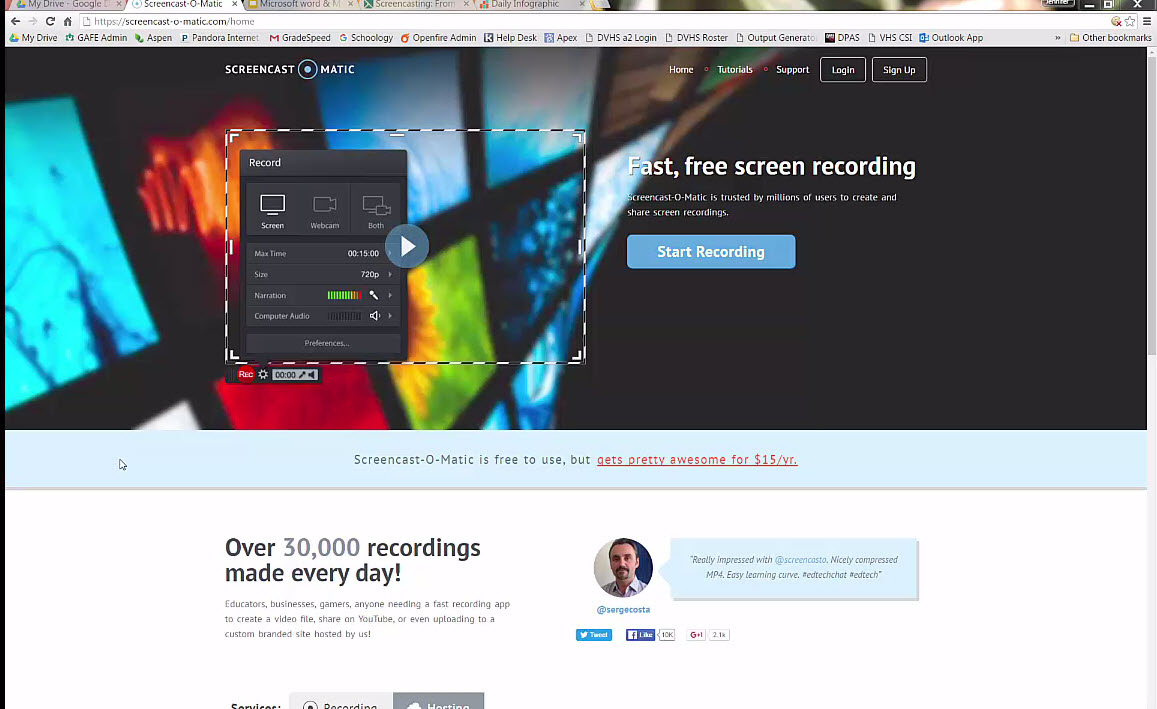Open the My Drive bookmark

33,38
